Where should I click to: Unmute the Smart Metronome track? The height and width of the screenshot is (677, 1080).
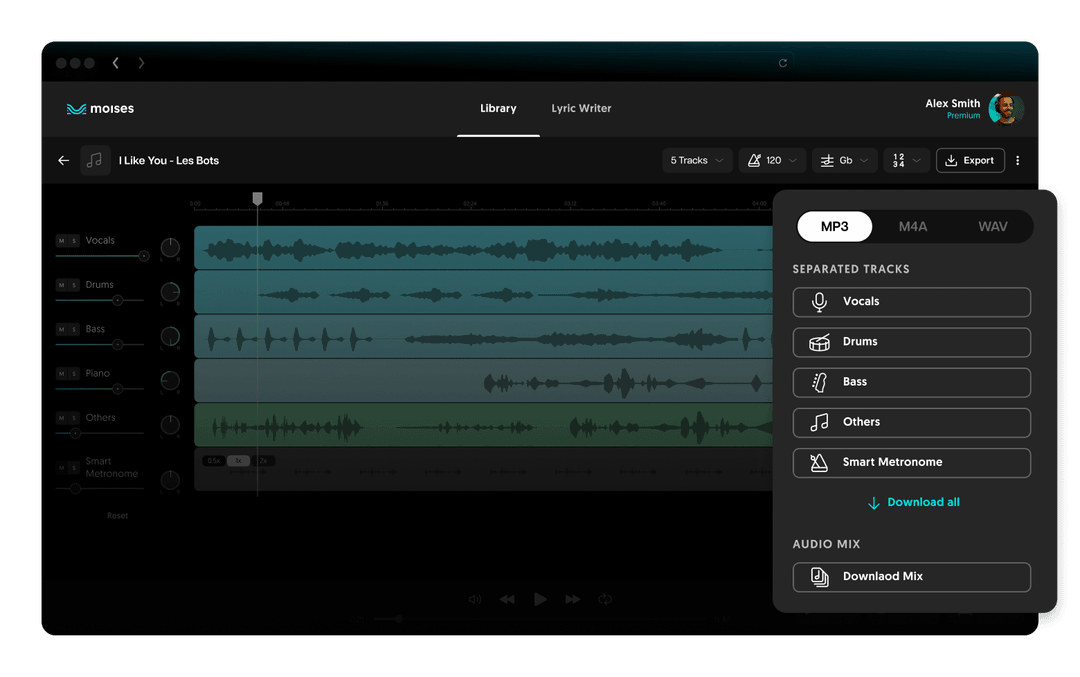point(61,468)
